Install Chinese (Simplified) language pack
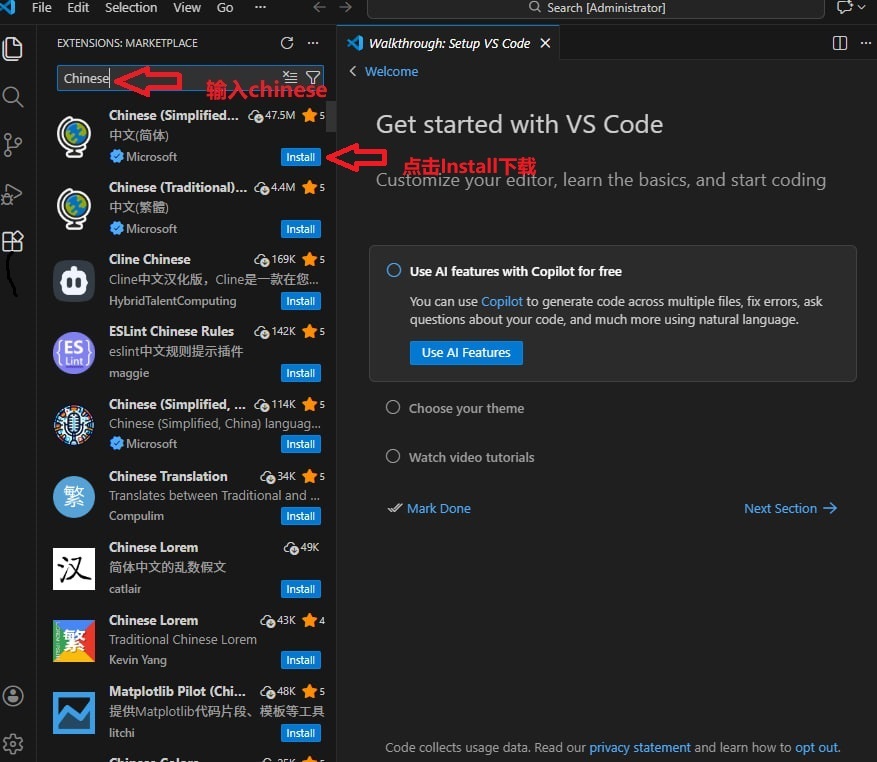Viewport: 877px width, 762px height. [x=300, y=157]
